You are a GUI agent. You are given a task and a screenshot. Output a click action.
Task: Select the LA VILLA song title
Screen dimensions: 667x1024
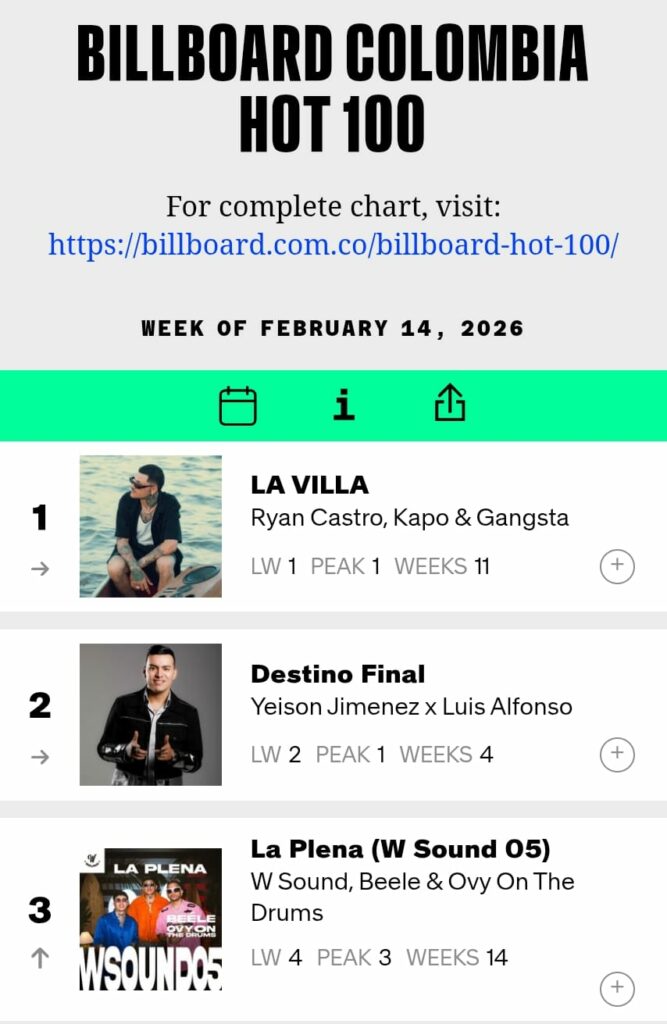[x=310, y=485]
